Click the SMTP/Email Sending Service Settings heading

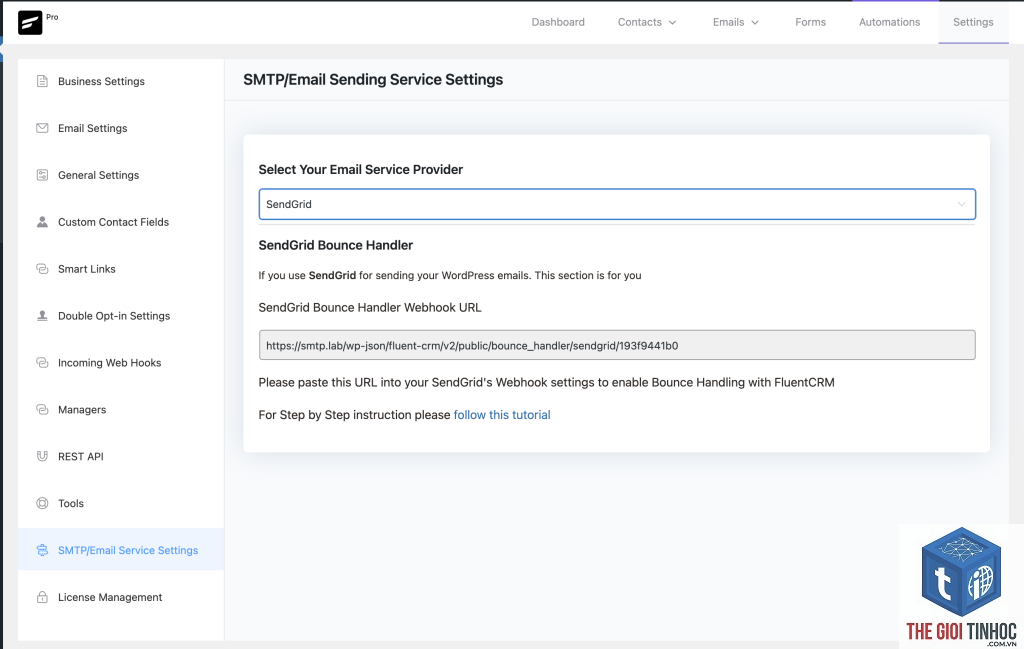click(x=373, y=80)
